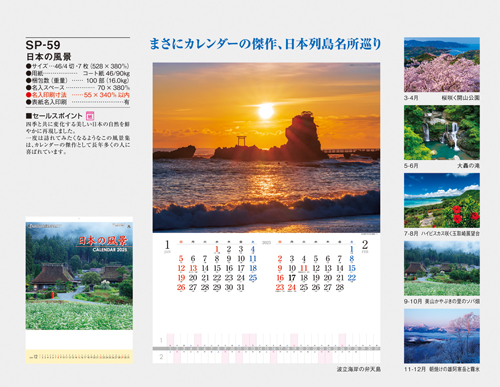This screenshot has height=387, width=500.
Task: Open the 9-10月 thatched village thumbnail
Action: (x=442, y=268)
